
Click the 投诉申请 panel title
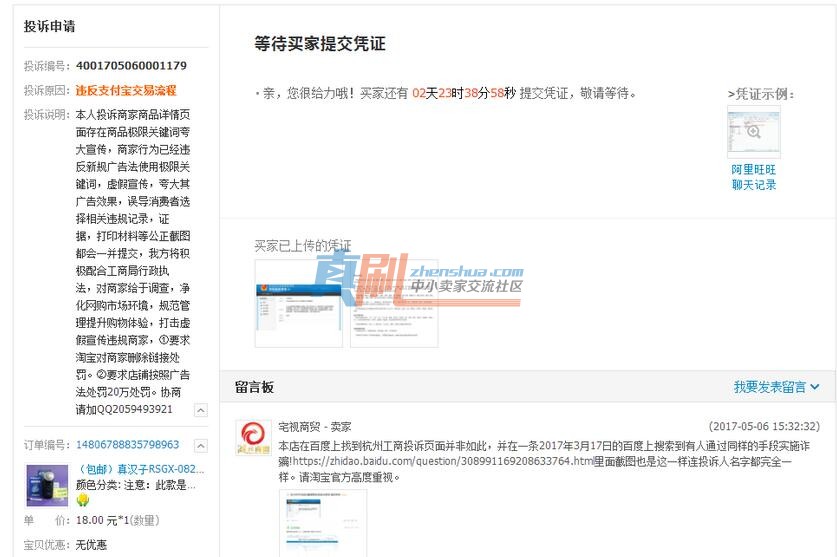pos(50,26)
